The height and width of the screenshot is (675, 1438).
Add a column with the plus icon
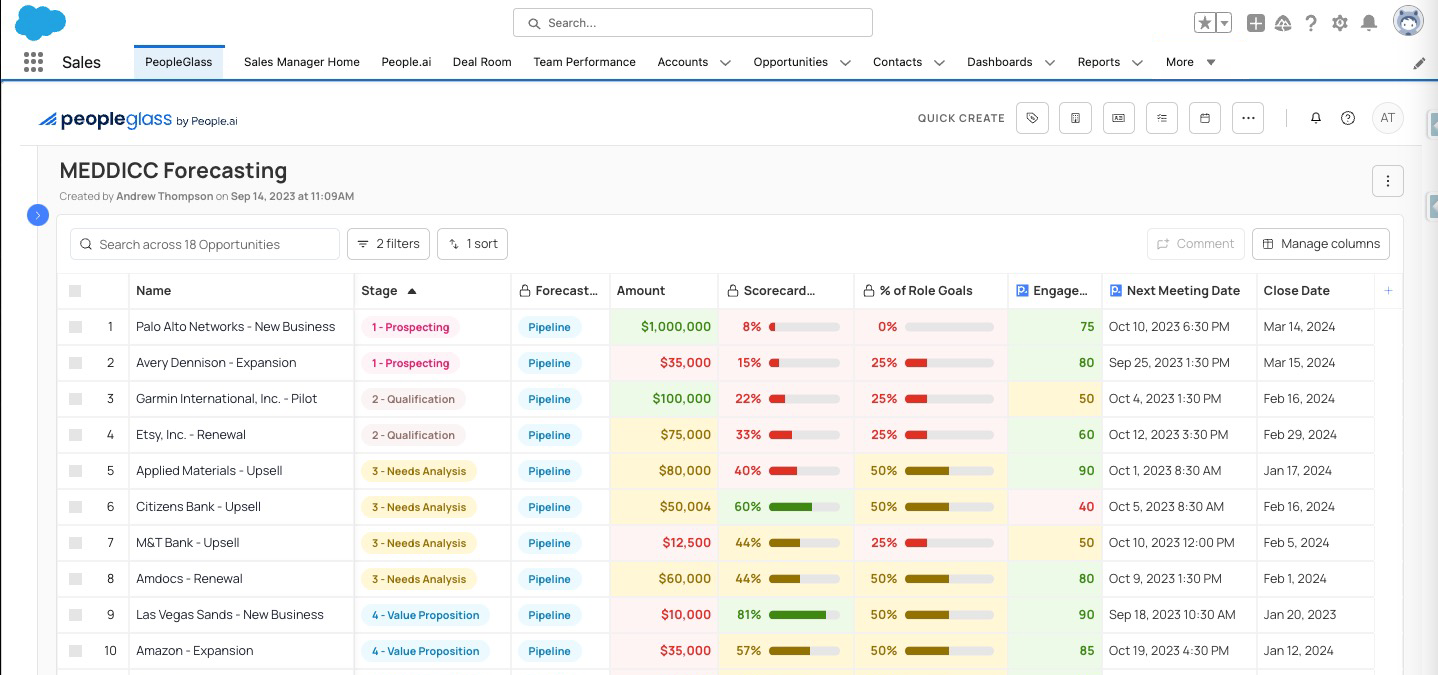coord(1388,291)
